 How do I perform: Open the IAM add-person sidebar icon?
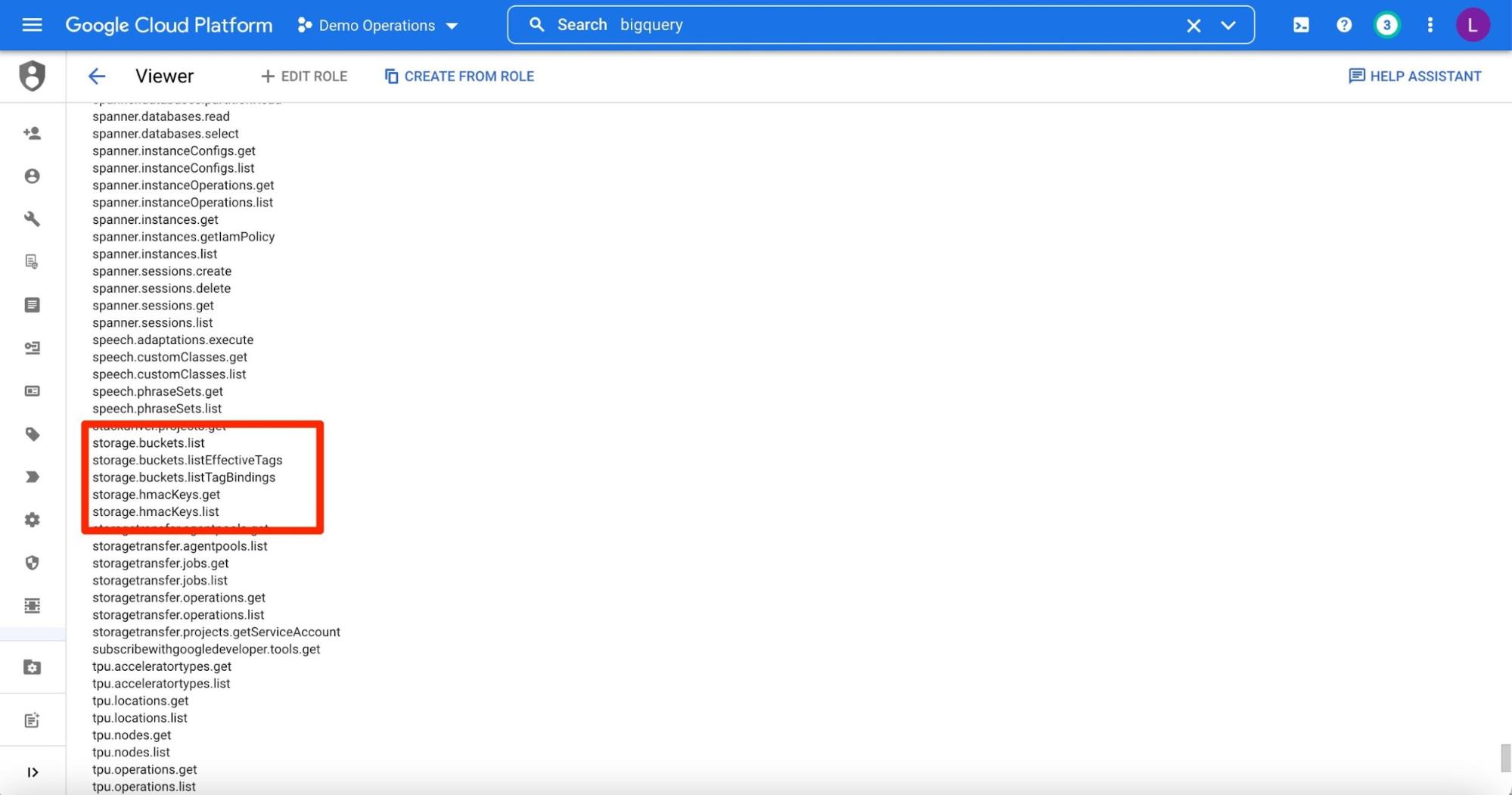[32, 133]
